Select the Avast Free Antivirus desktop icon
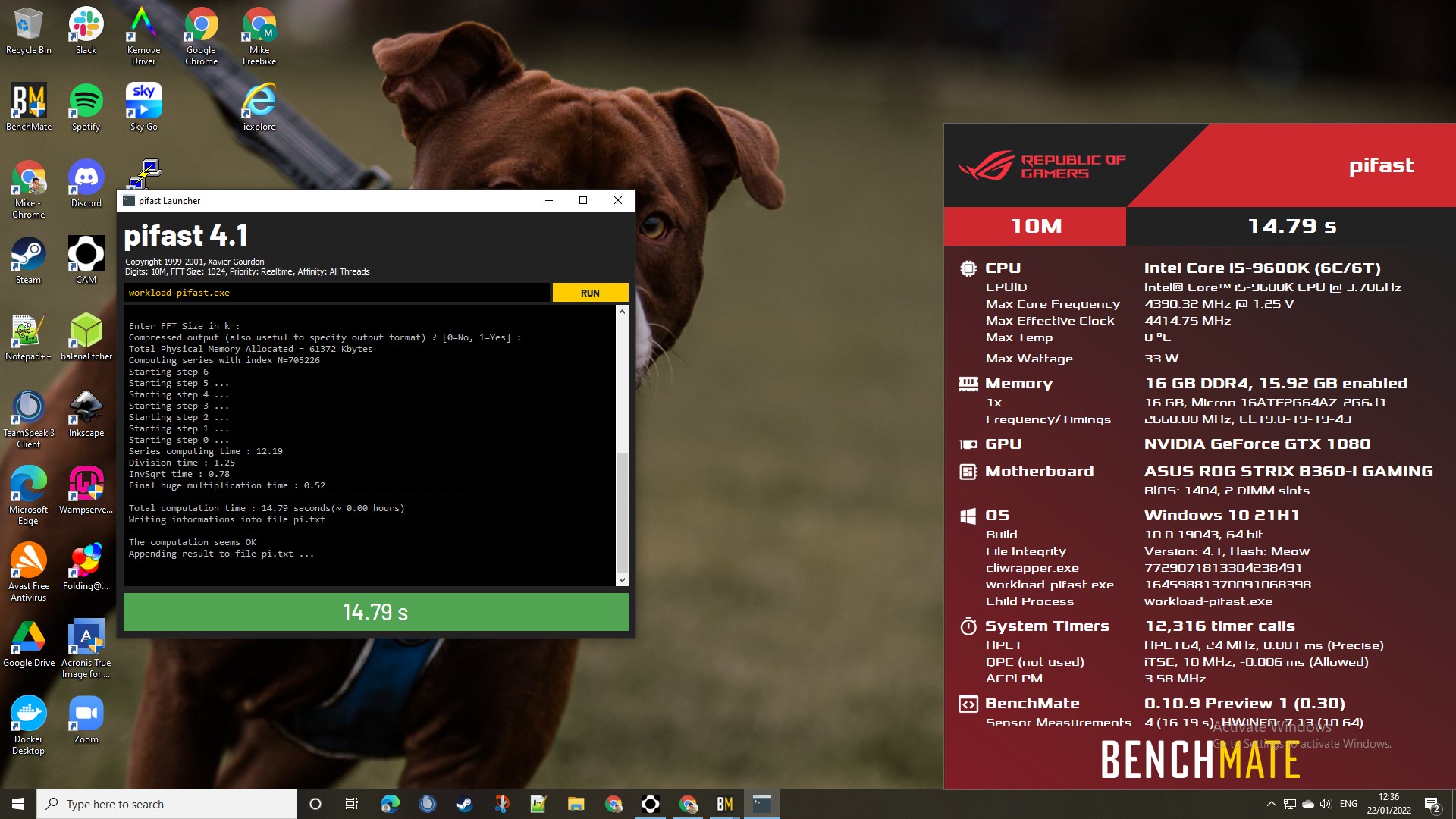The image size is (1456, 819). tap(28, 573)
